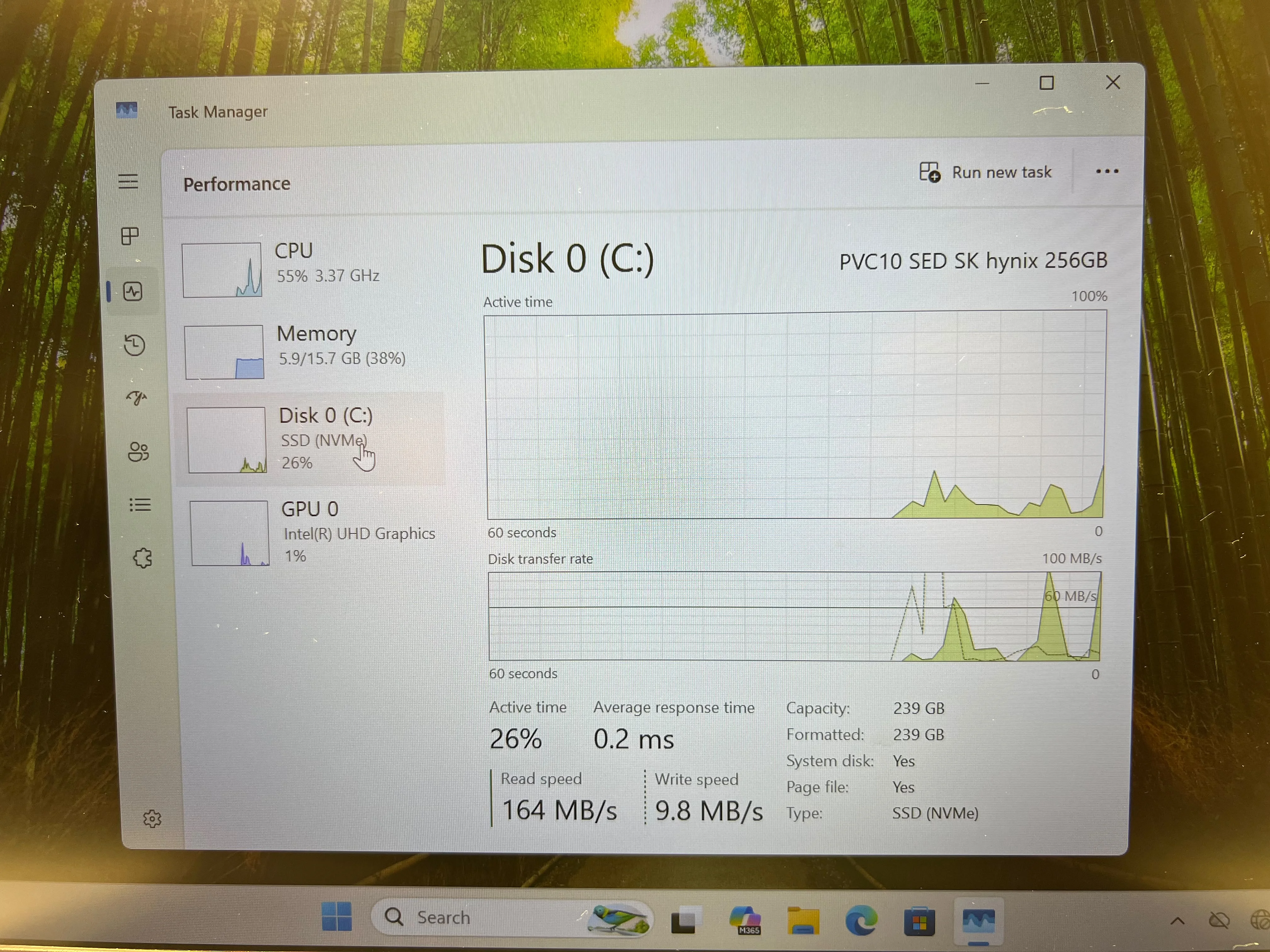This screenshot has height=952, width=1270.
Task: Go to the Processes page icon
Action: (130, 236)
